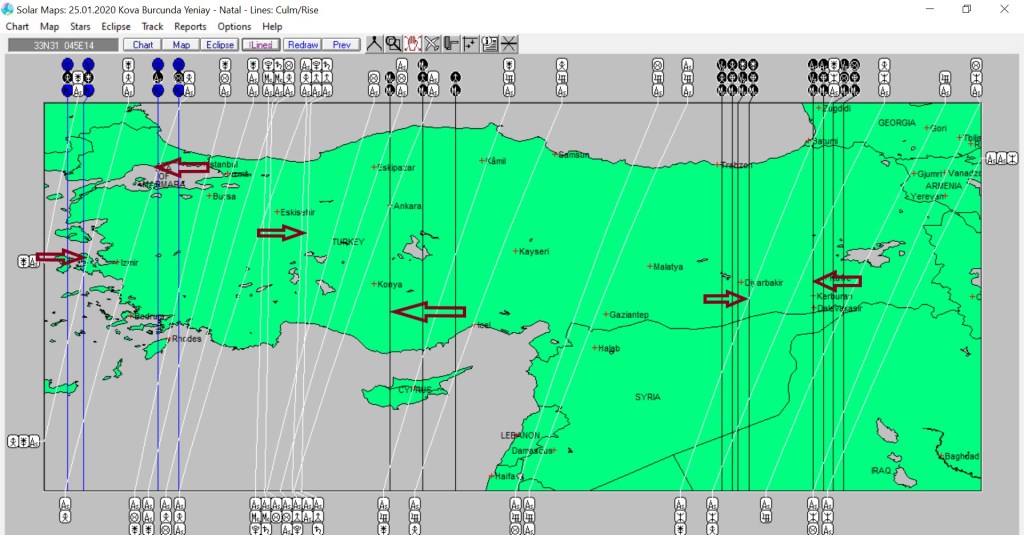Activate the magnifier zoom tool
This screenshot has width=1024, height=535.
(394, 44)
